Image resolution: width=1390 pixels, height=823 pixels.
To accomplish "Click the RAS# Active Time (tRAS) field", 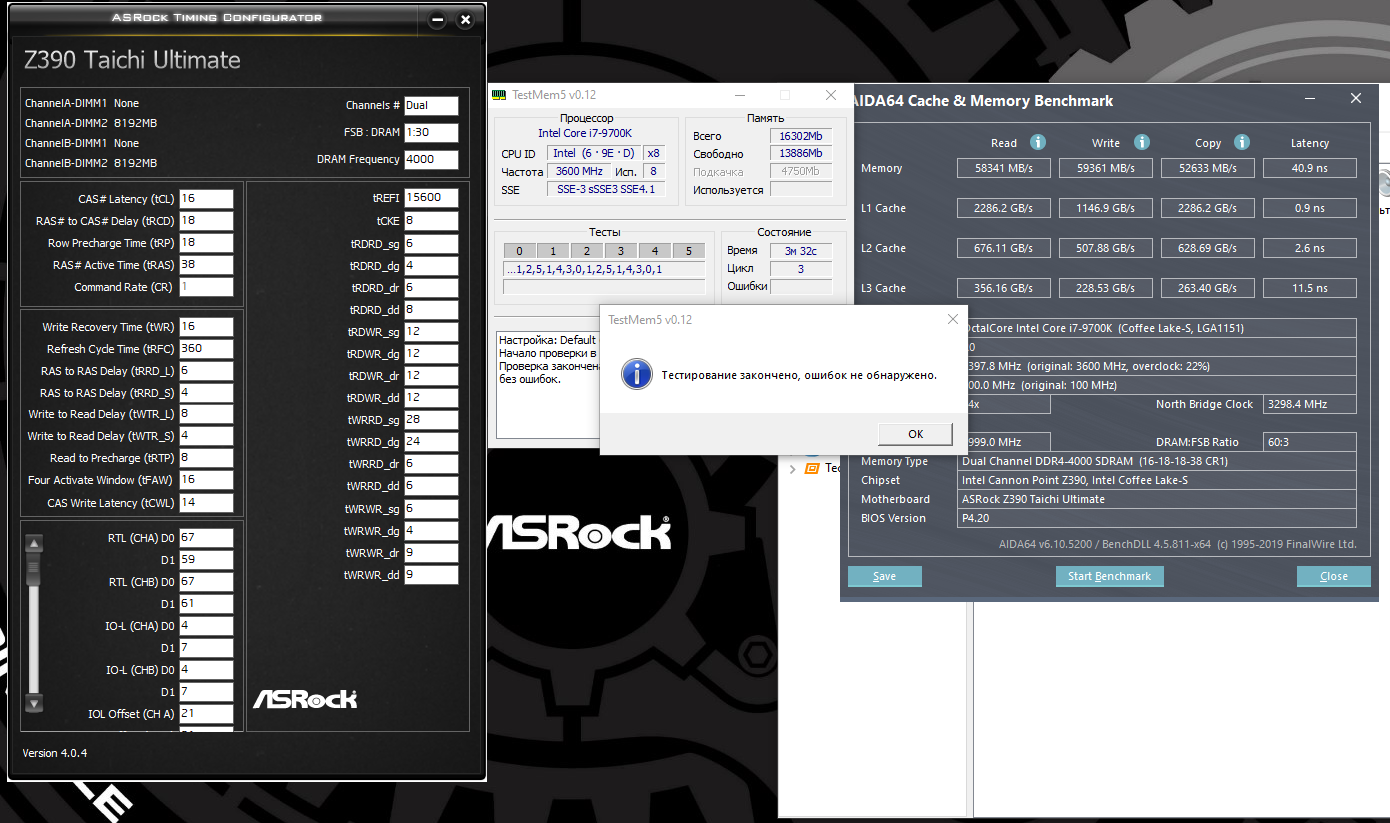I will click(206, 265).
